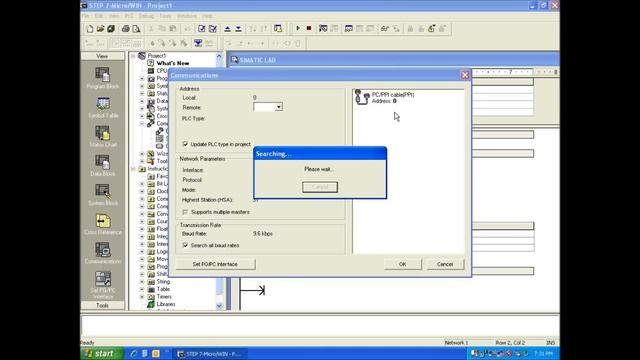Viewport: 640px width, 360px height.
Task: Click the Windows start button
Action: pyautogui.click(x=102, y=353)
